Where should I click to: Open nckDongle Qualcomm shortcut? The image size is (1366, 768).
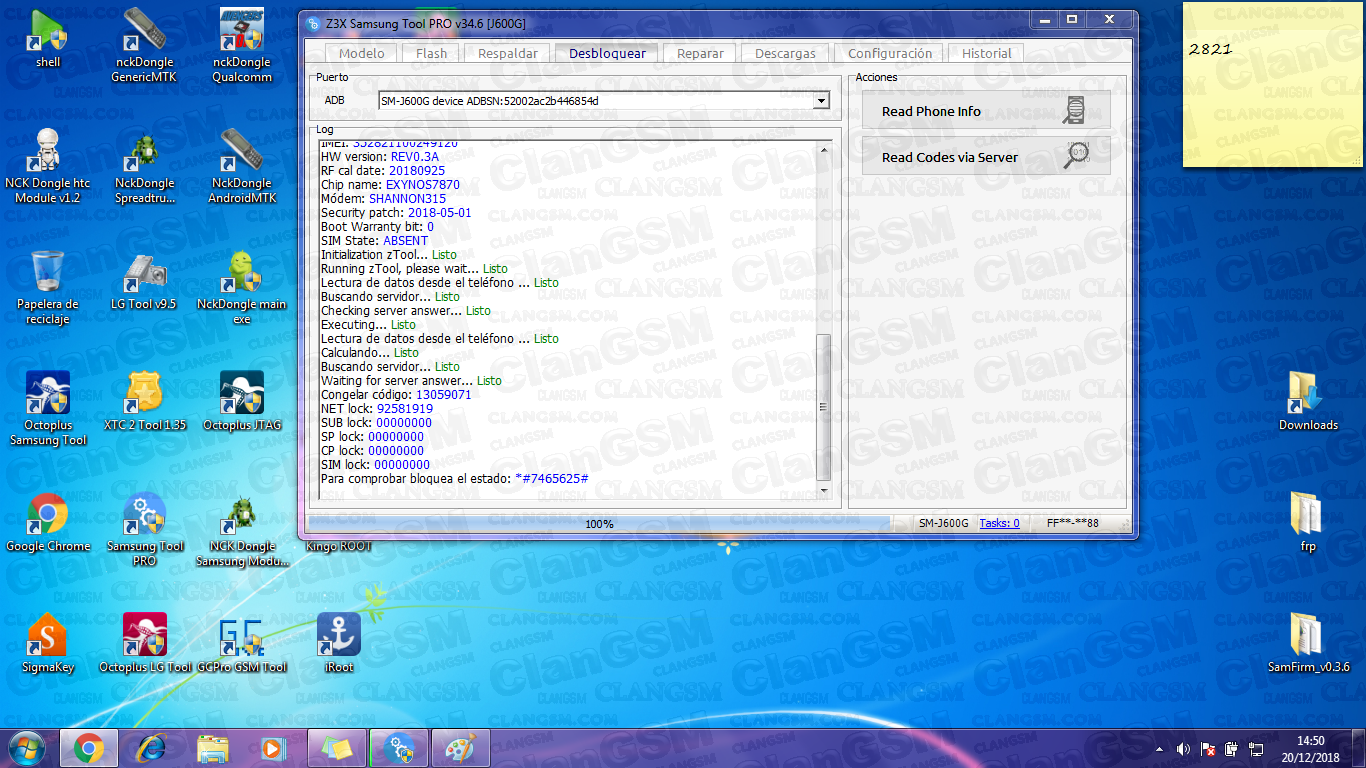[x=242, y=46]
